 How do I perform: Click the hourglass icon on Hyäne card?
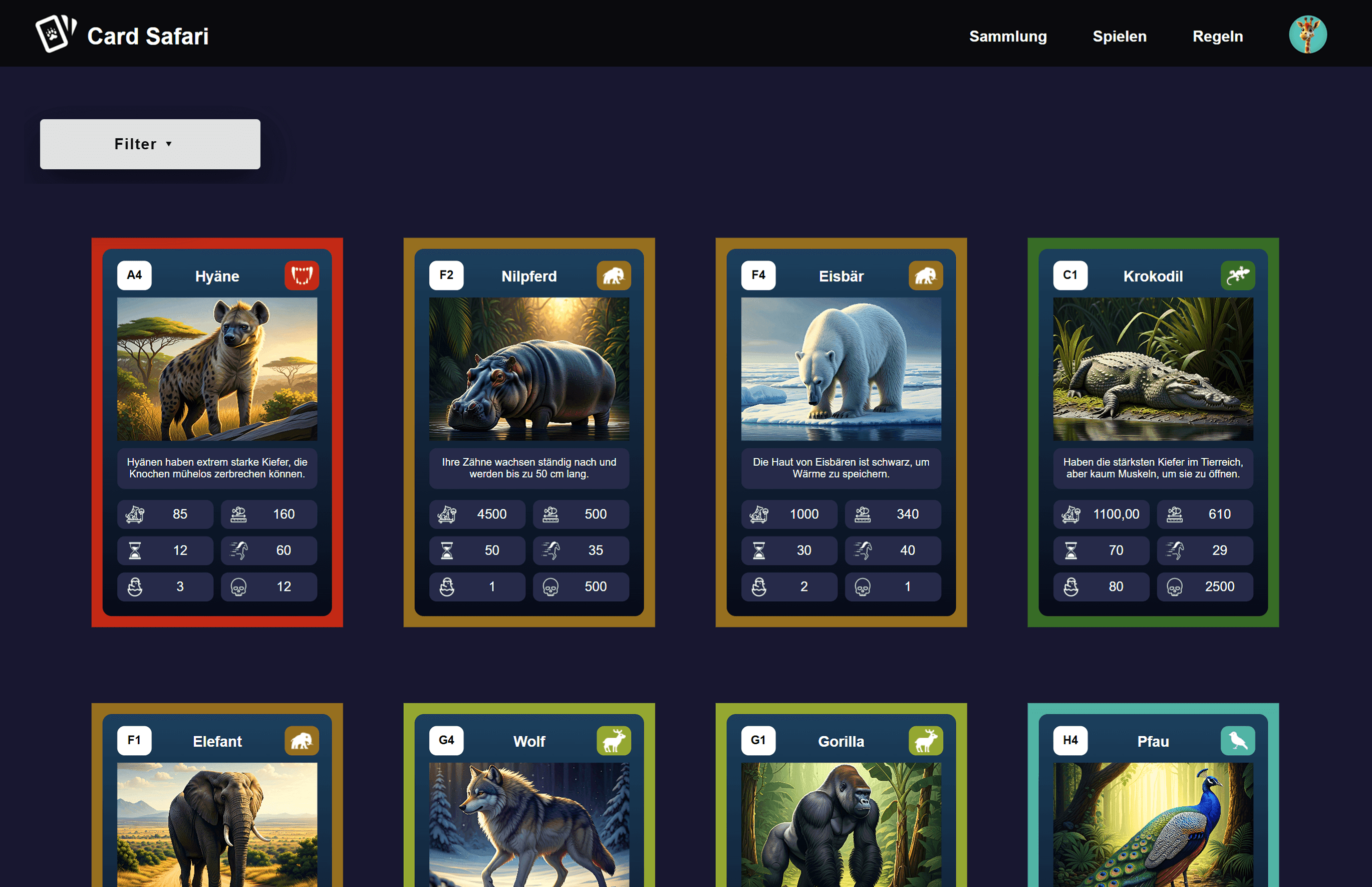pyautogui.click(x=135, y=550)
